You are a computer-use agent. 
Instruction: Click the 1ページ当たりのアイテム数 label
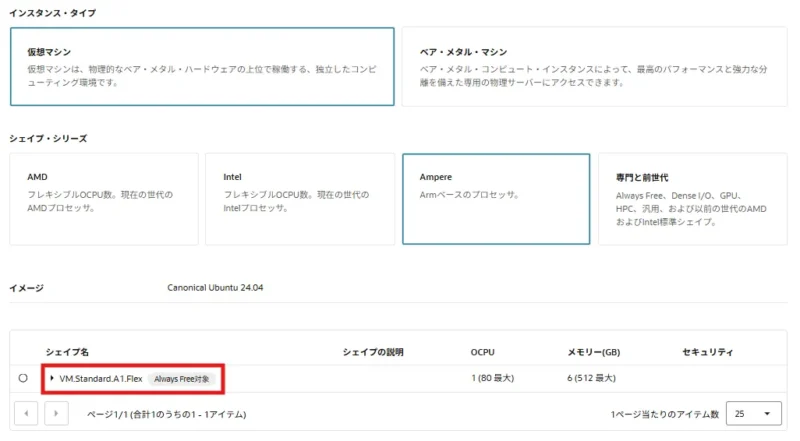[x=664, y=414]
